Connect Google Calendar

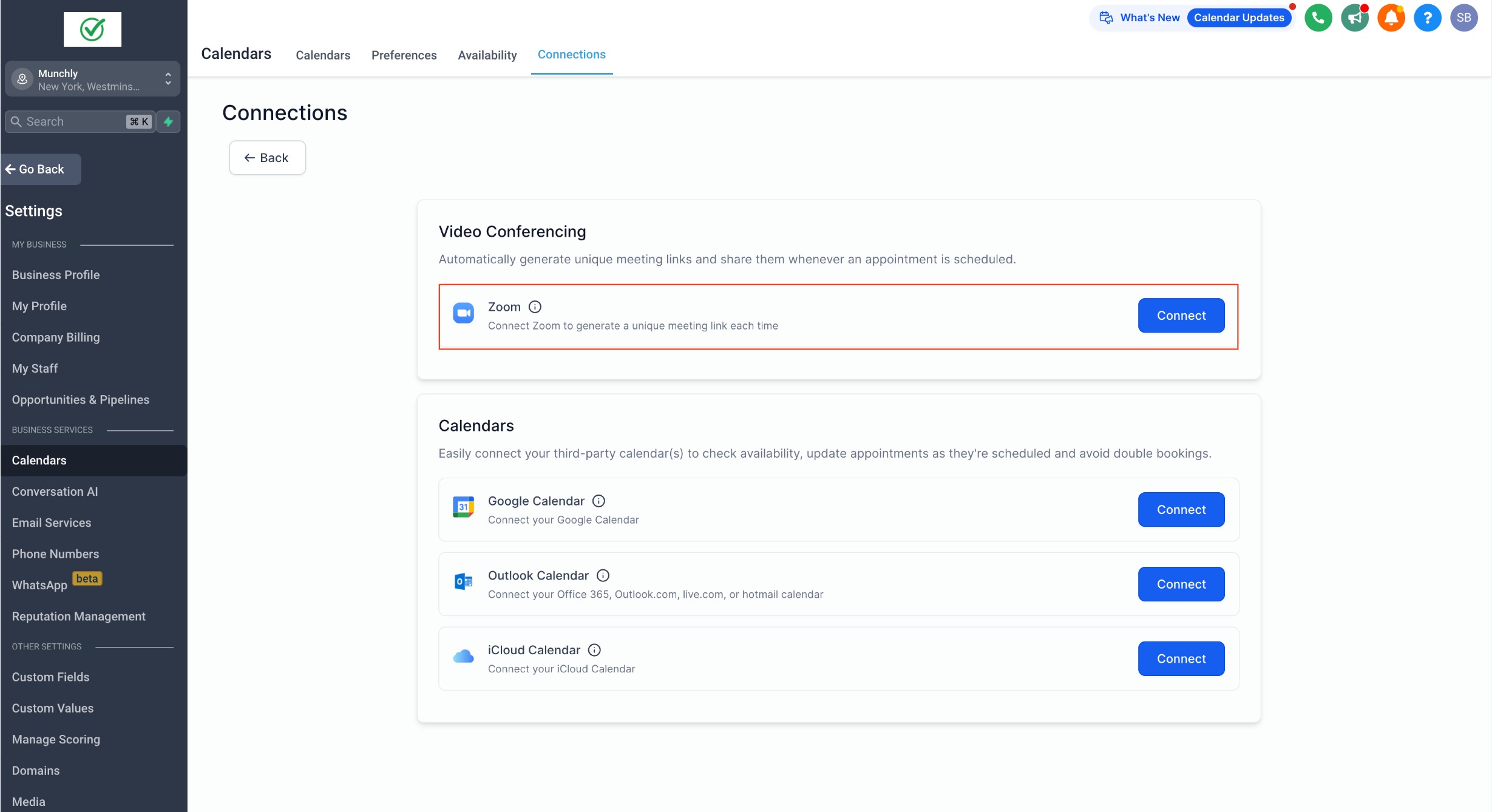(1181, 510)
